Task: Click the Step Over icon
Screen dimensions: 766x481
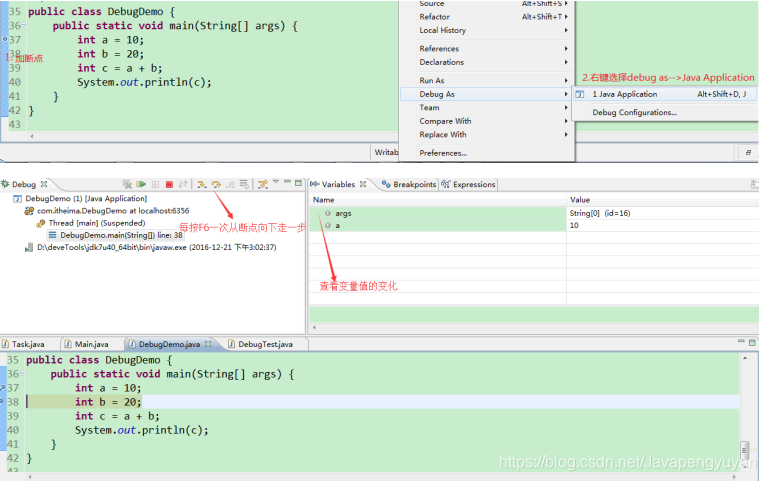Action: click(x=216, y=184)
